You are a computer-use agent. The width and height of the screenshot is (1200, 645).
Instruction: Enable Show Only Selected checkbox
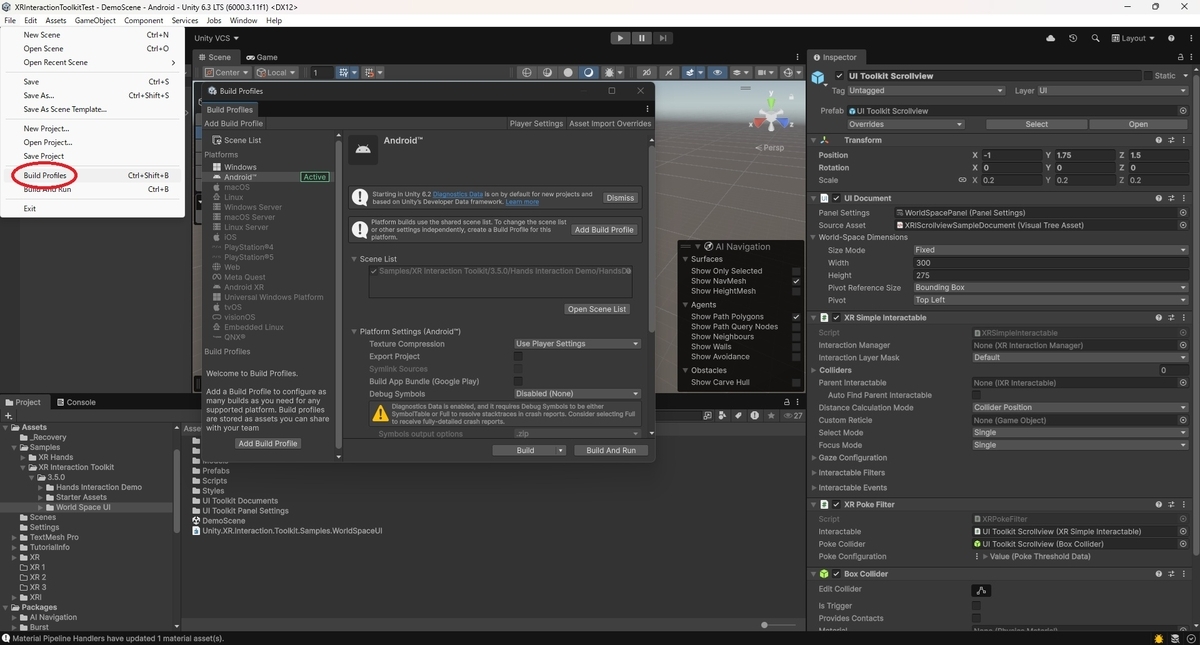(x=796, y=271)
